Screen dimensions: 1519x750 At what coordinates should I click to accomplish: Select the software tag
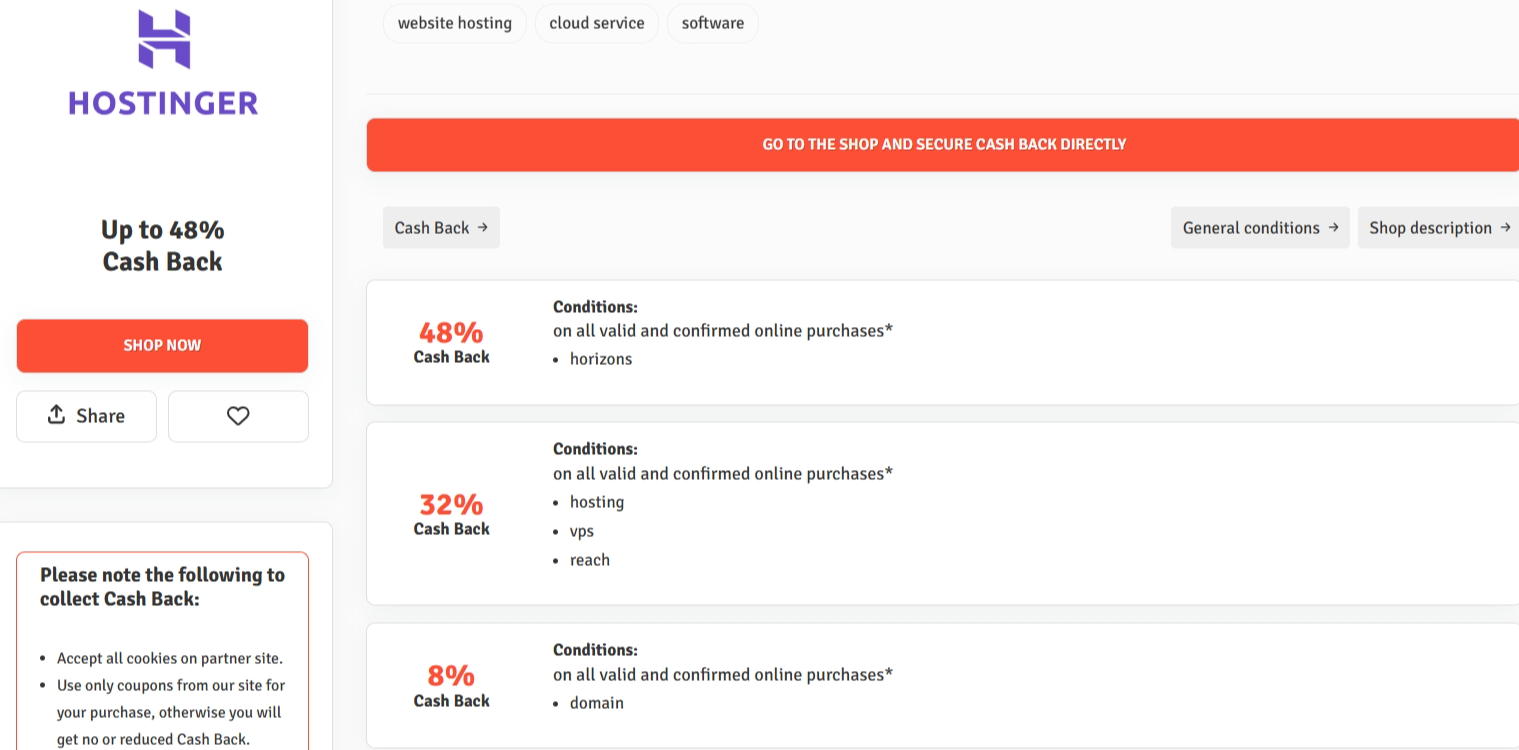click(x=713, y=23)
